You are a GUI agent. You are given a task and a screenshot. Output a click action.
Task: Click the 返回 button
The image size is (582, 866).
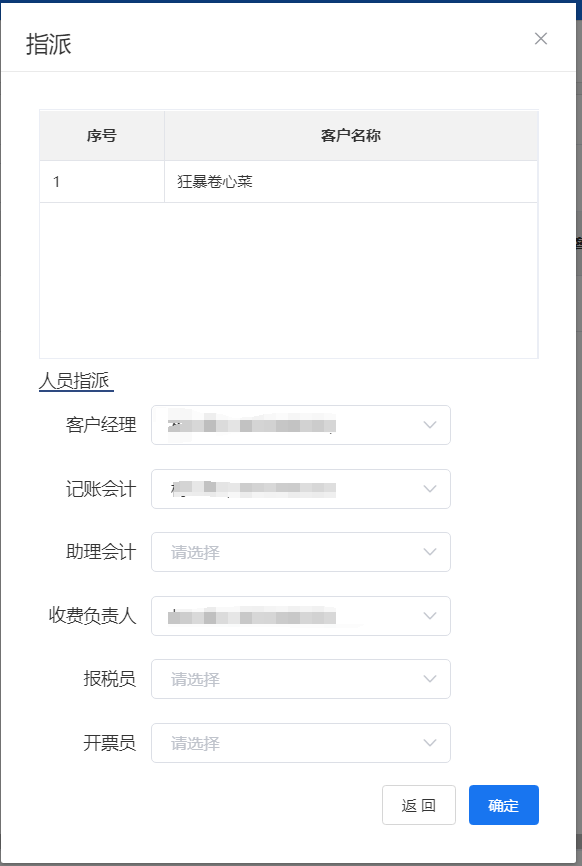(419, 805)
